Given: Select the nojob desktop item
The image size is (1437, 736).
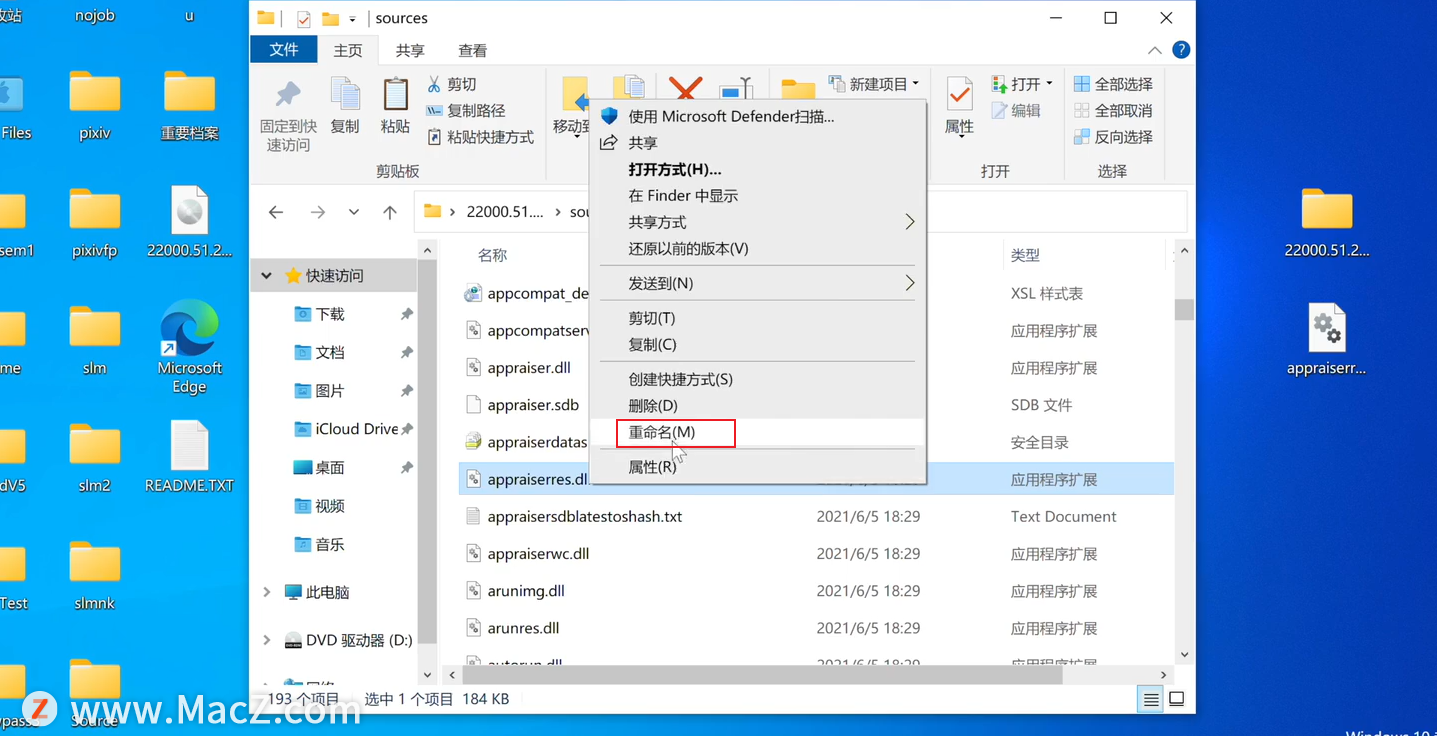Looking at the screenshot, I should pos(95,16).
